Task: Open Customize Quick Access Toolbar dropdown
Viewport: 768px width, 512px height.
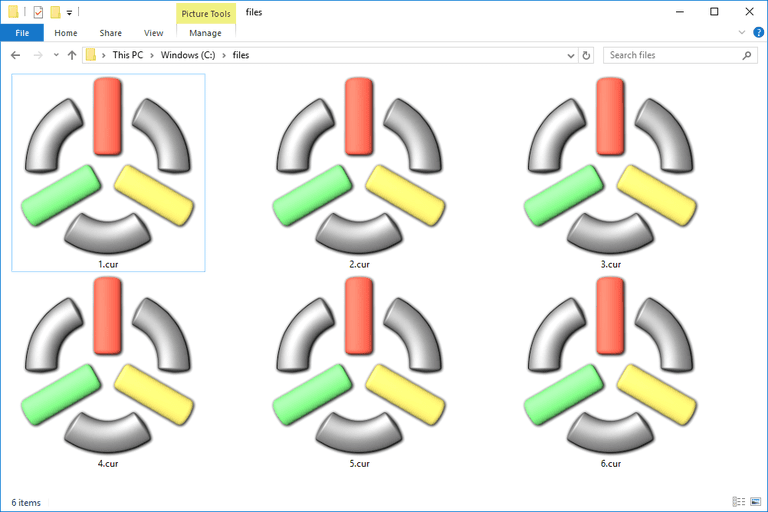Action: (70, 13)
